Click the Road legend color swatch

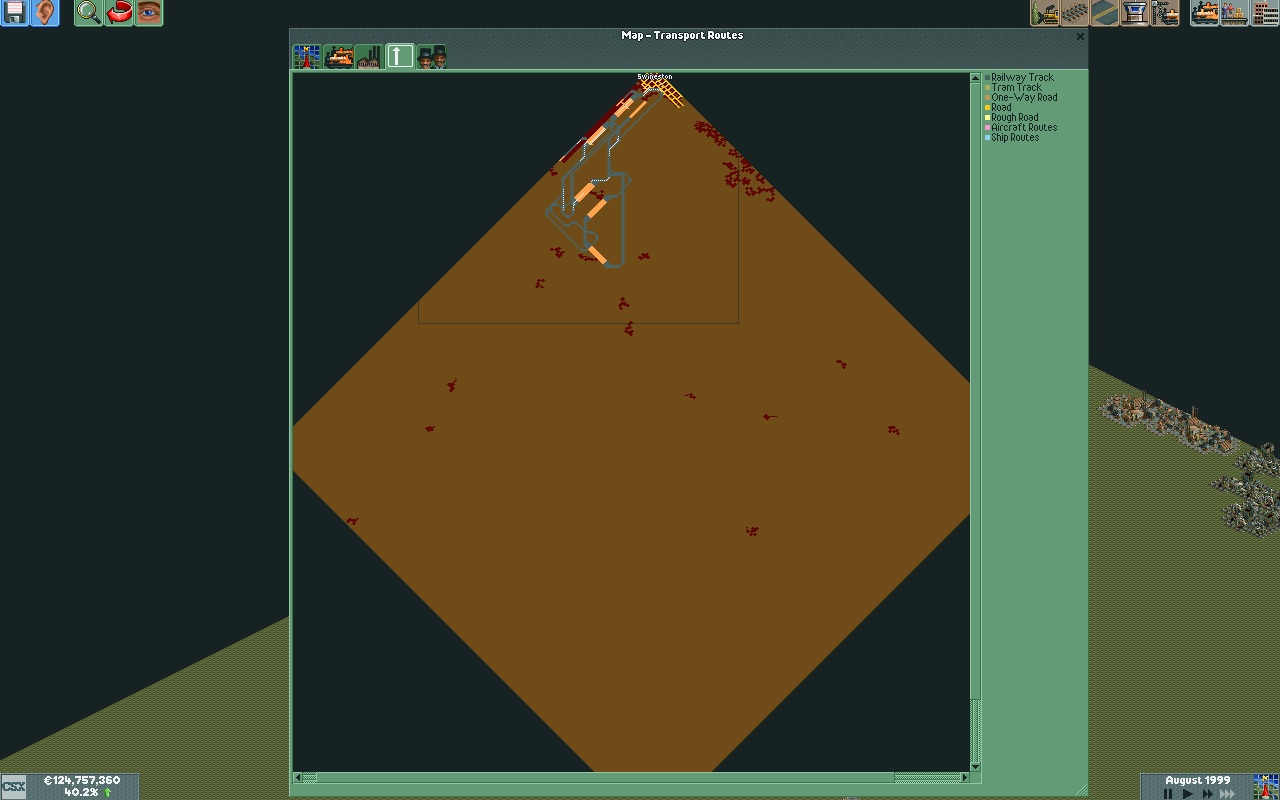(988, 108)
